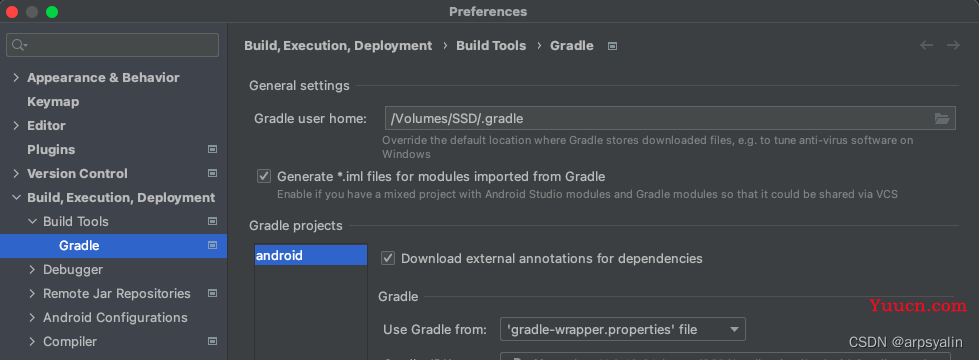Screen dimensions: 979x360
Task: Click the project-level icon beside Gradle breadcrumb
Action: [612, 46]
